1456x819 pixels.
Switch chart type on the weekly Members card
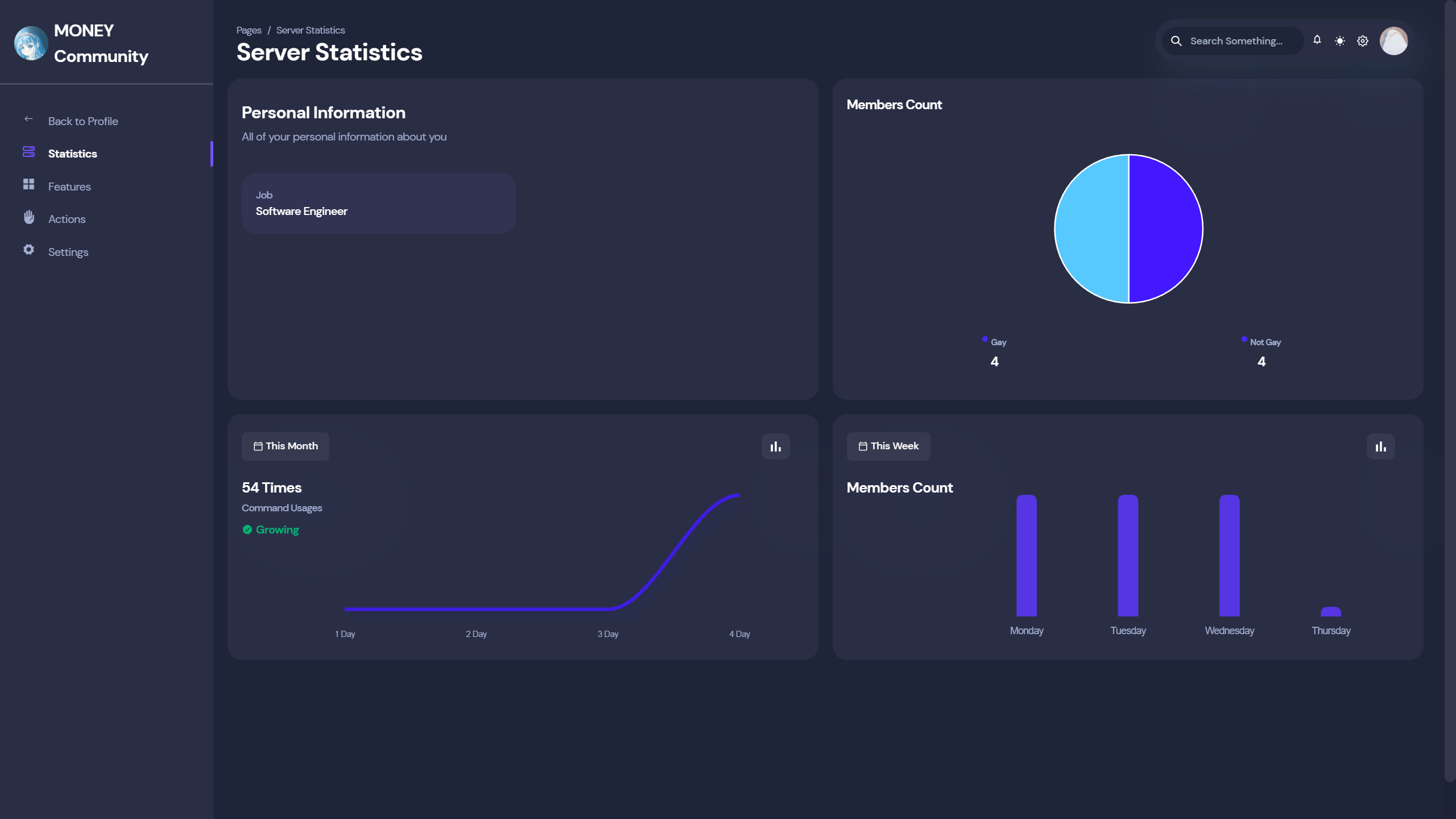pyautogui.click(x=1380, y=446)
